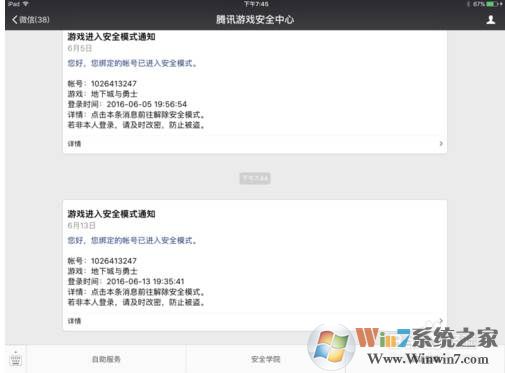Tap the battery indicator in status bar
This screenshot has width=505, height=373.
[x=493, y=4]
